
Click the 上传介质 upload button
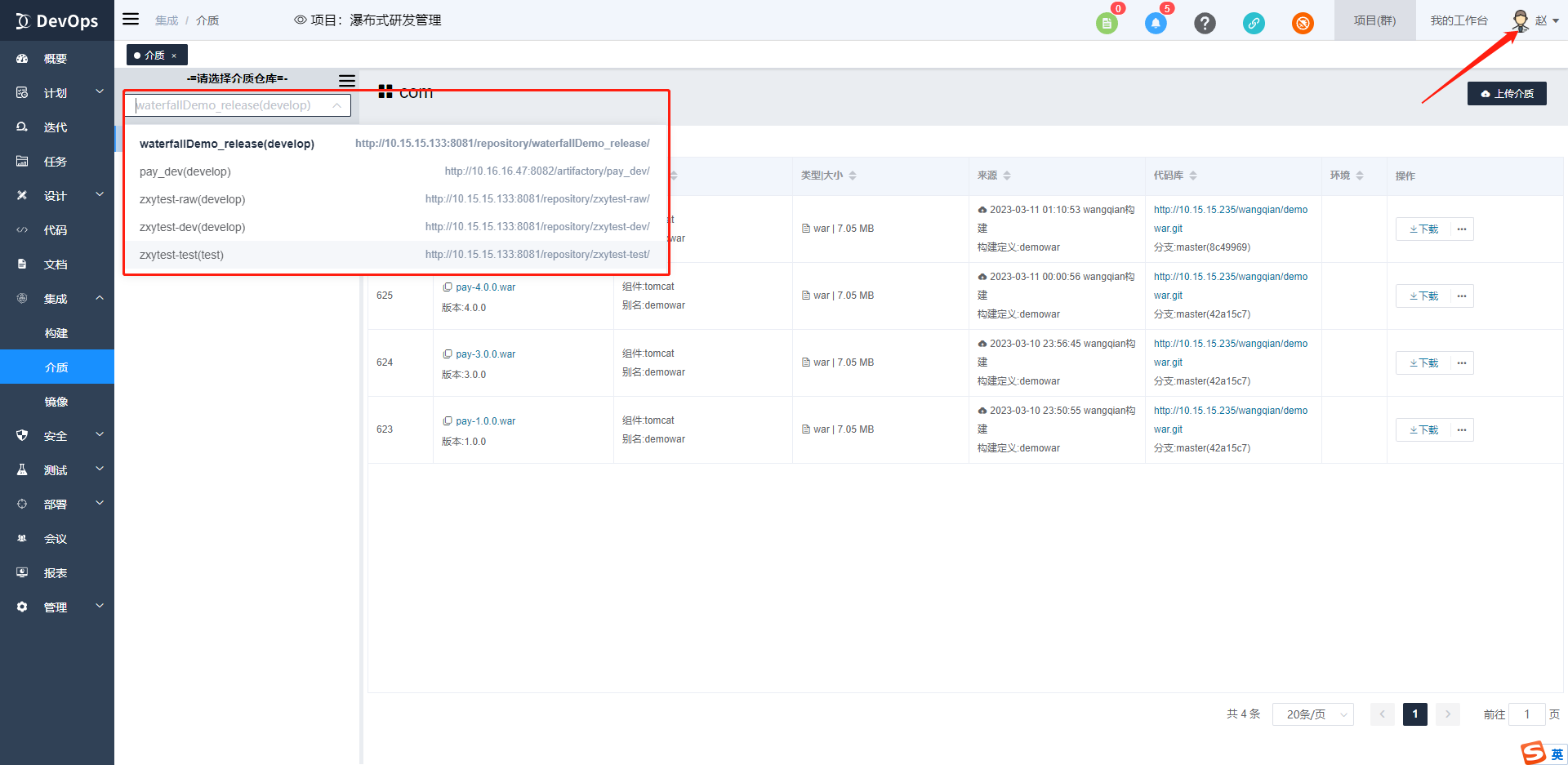pyautogui.click(x=1507, y=94)
